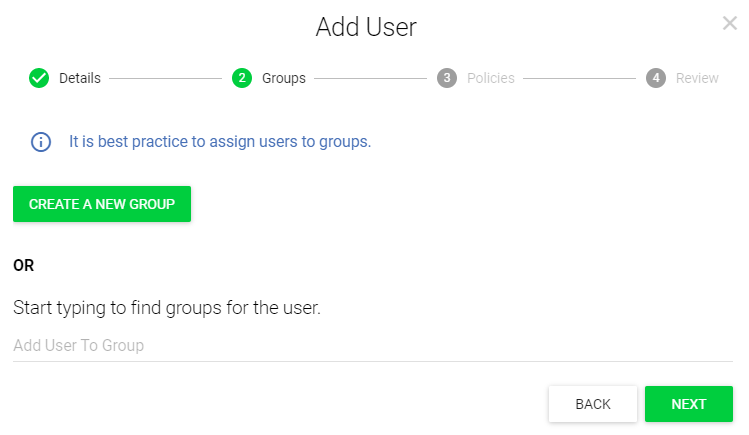
Task: Select the Groups step number 2 circle
Action: [242, 78]
